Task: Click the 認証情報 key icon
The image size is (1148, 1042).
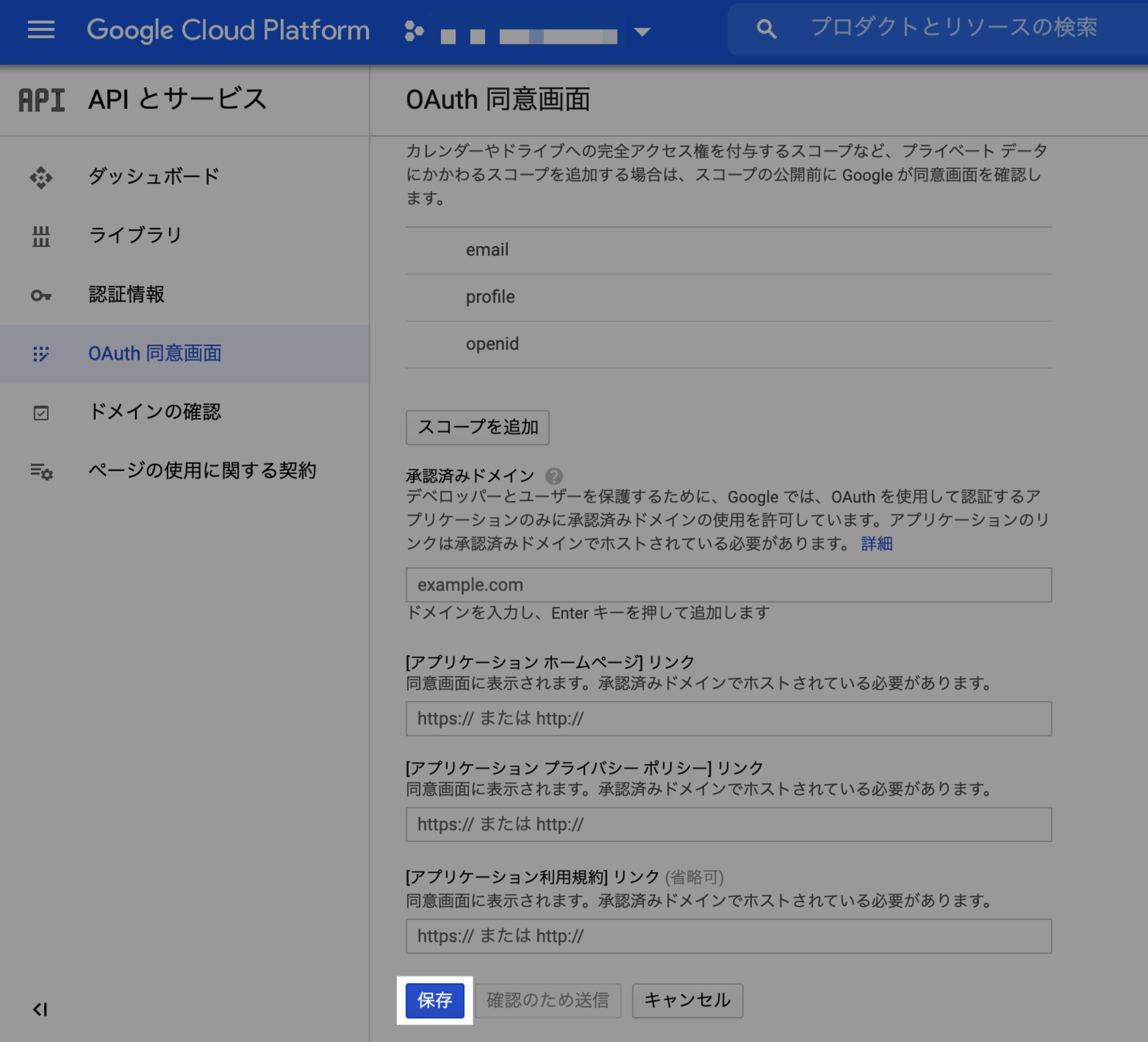Action: pos(41,296)
